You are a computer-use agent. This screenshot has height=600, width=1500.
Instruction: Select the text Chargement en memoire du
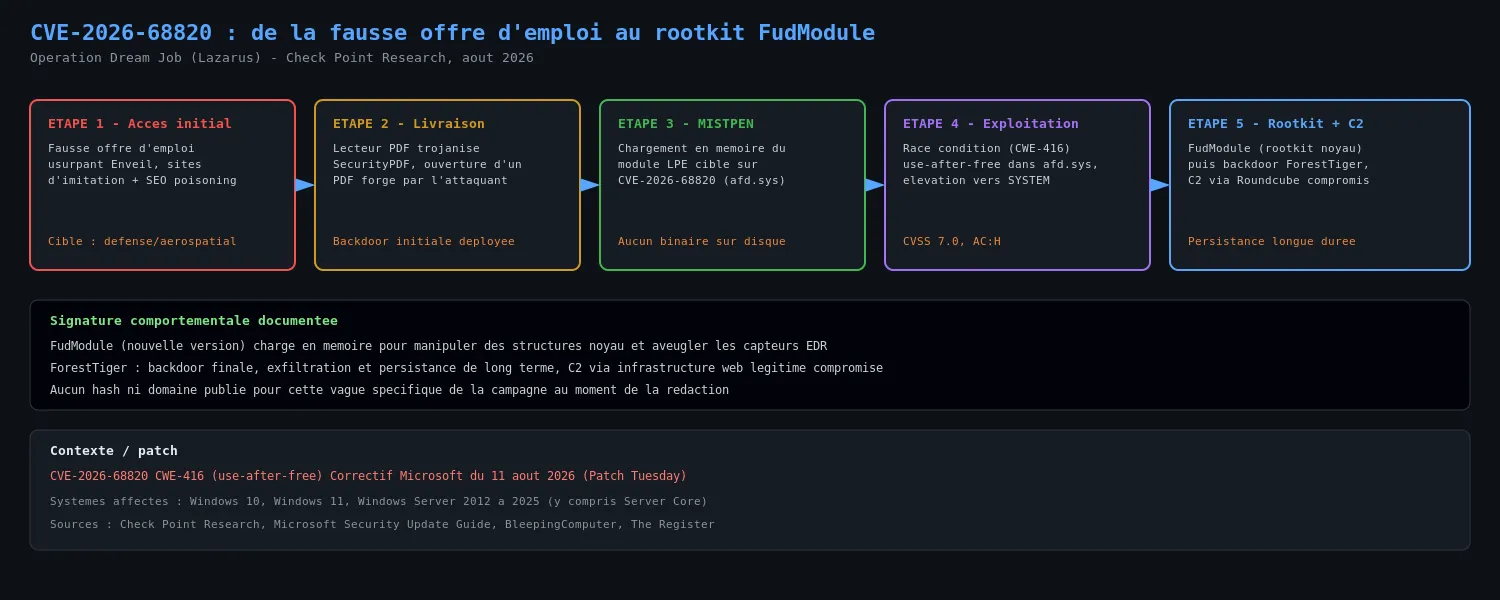pyautogui.click(x=702, y=148)
